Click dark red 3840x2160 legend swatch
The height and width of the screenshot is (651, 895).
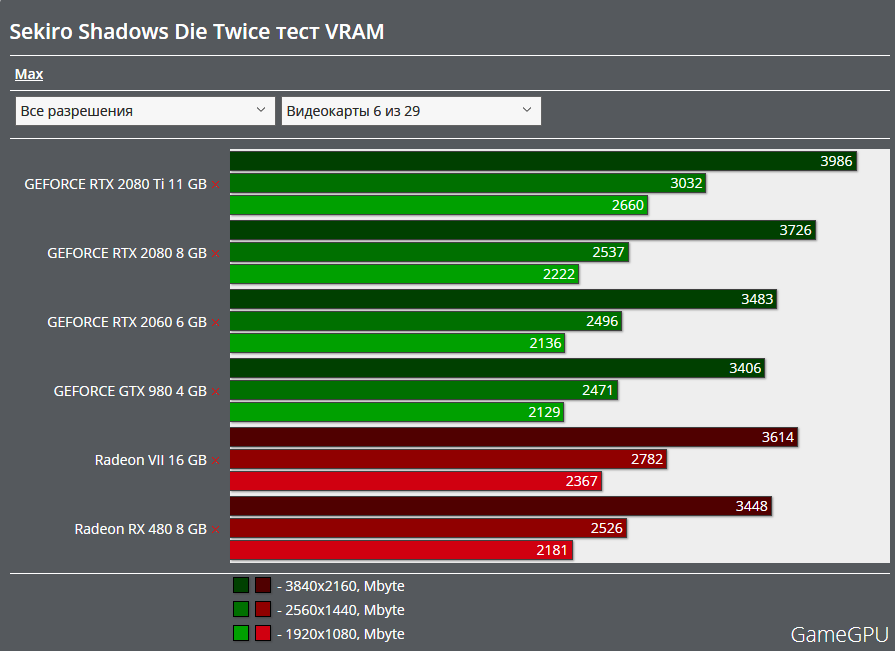[263, 586]
